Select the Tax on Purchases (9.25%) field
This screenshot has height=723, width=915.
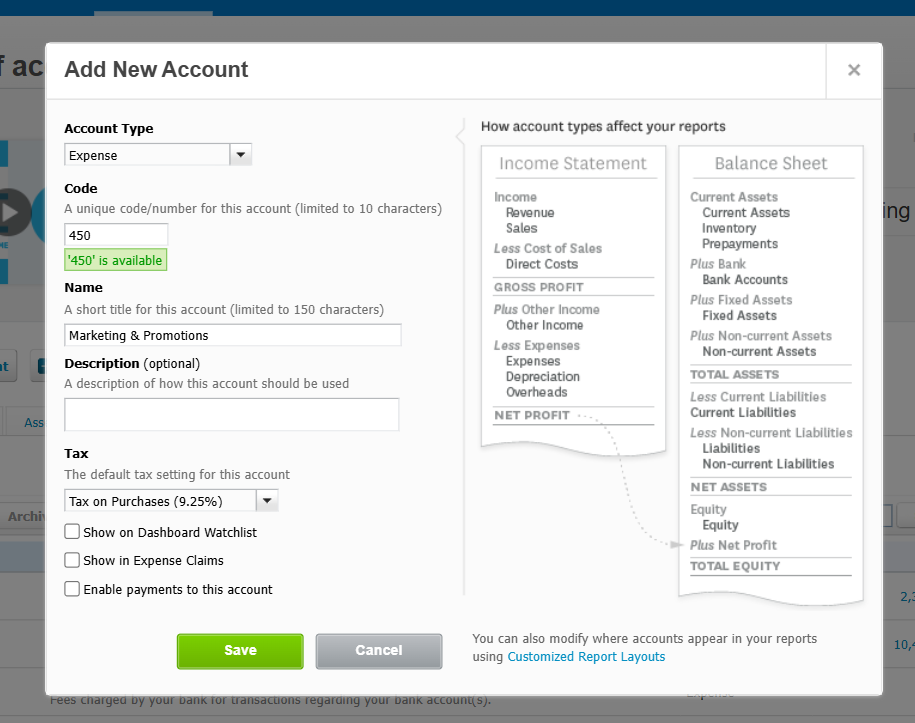click(160, 501)
